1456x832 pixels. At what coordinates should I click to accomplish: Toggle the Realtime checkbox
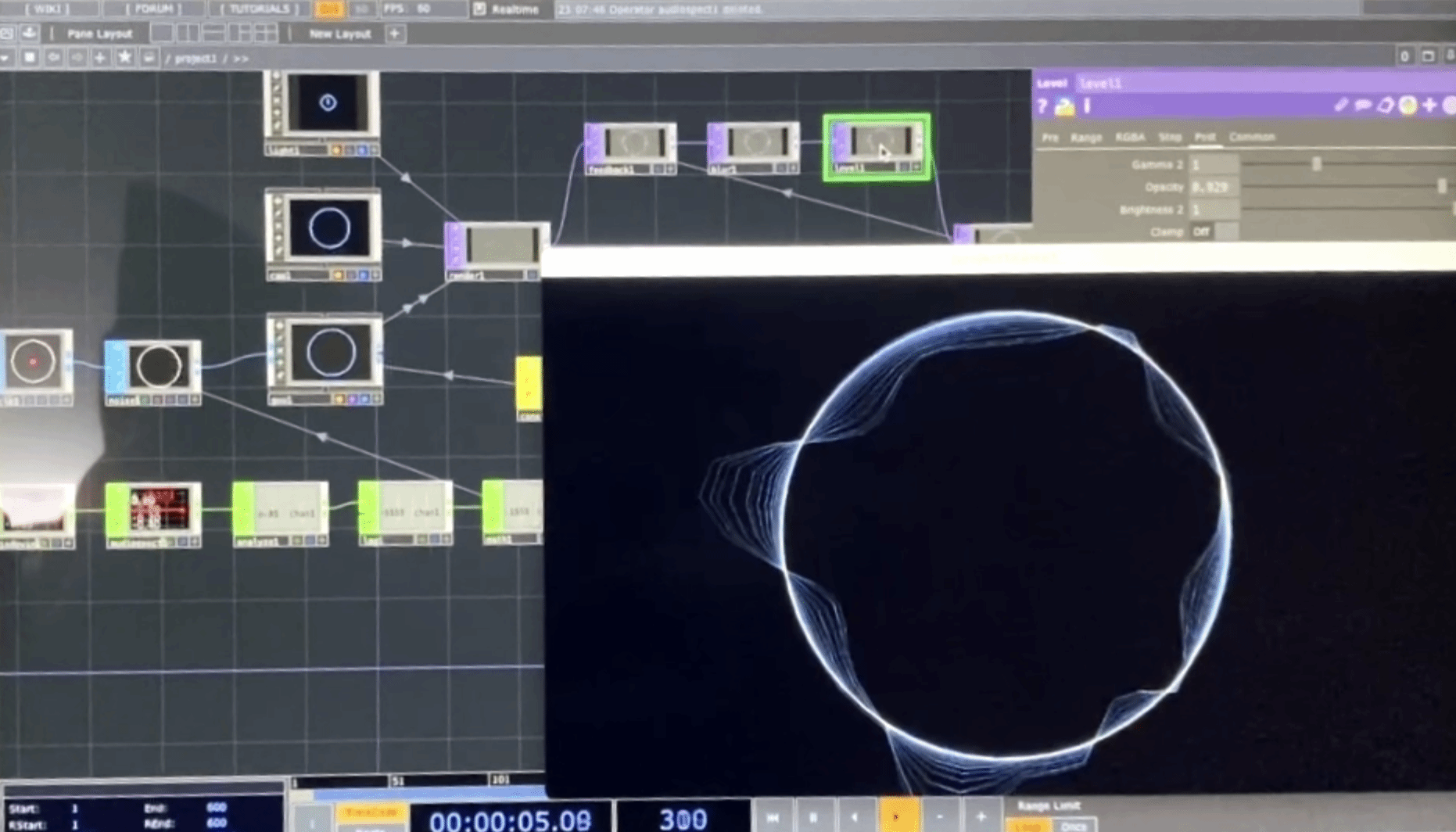click(479, 9)
